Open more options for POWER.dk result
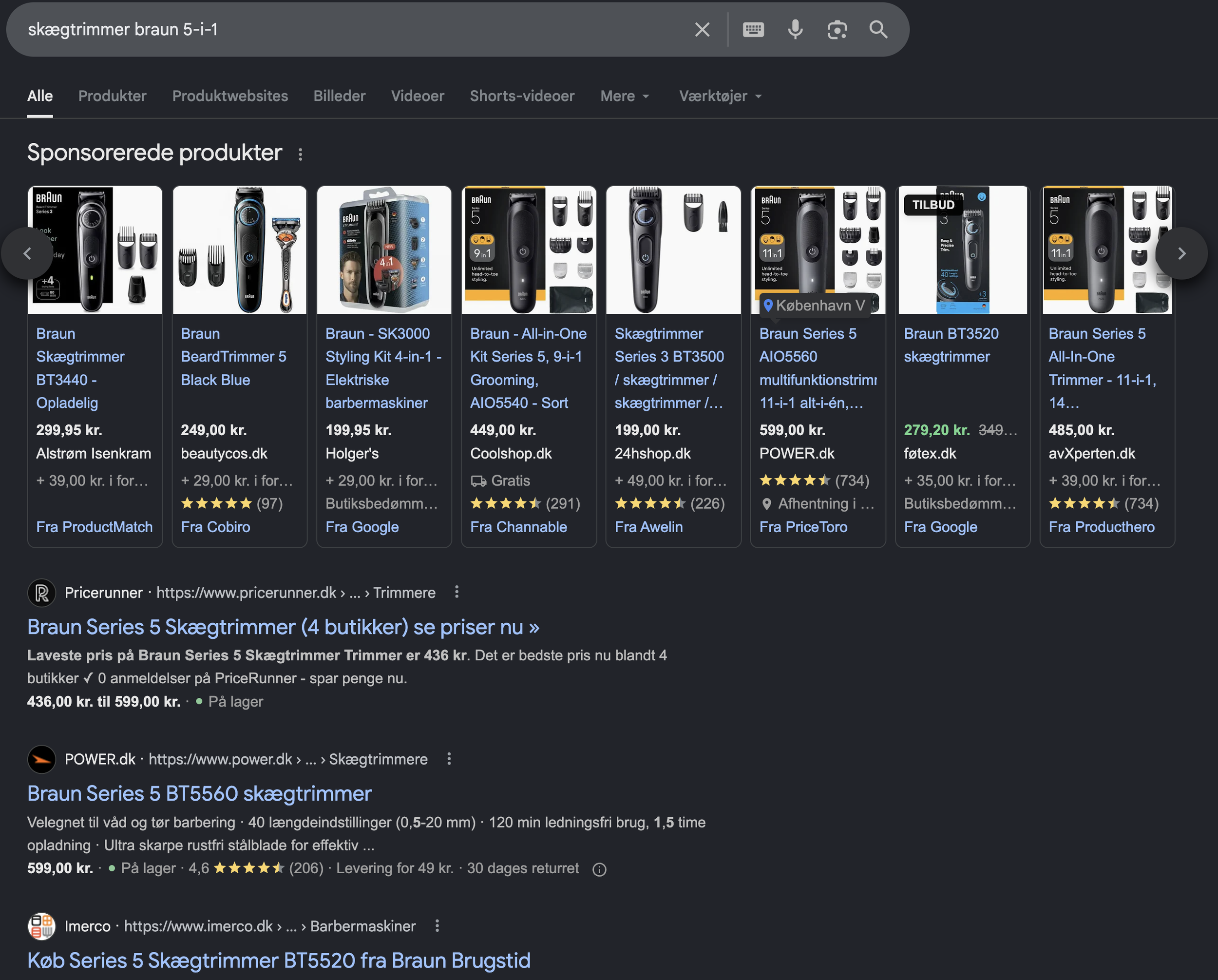The width and height of the screenshot is (1218, 980). tap(449, 758)
